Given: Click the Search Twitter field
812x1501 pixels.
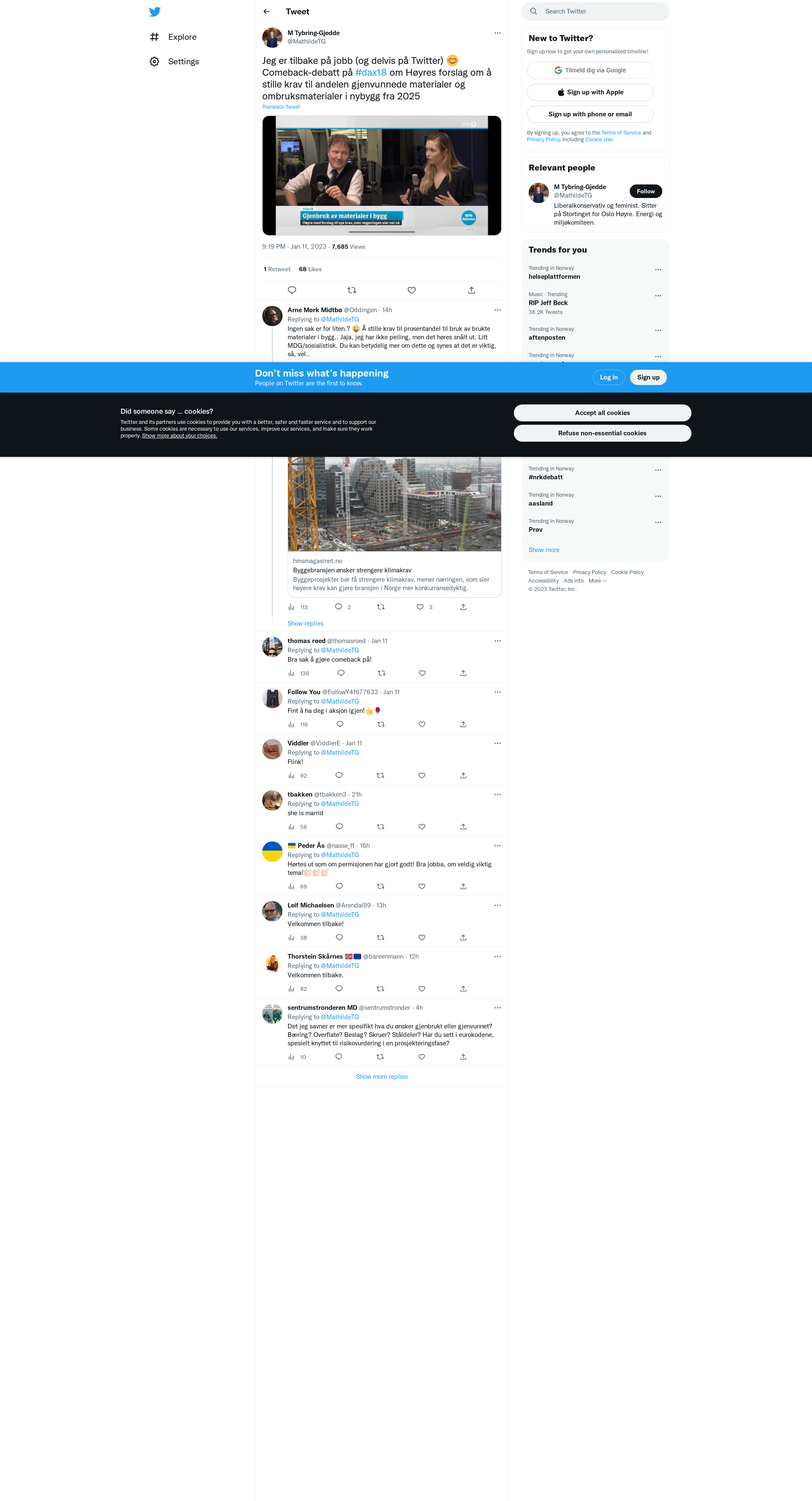Looking at the screenshot, I should pyautogui.click(x=595, y=11).
